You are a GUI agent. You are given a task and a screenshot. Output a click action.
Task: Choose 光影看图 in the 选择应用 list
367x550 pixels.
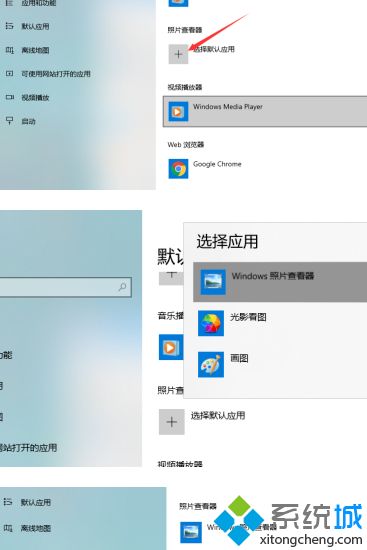tap(248, 317)
